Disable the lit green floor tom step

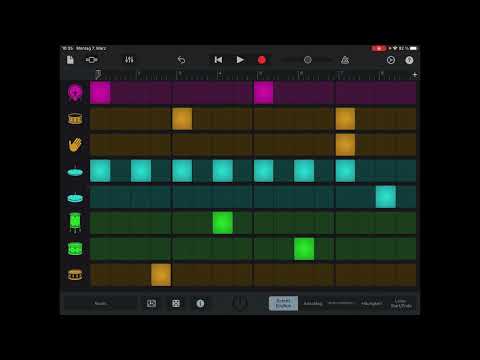point(223,223)
